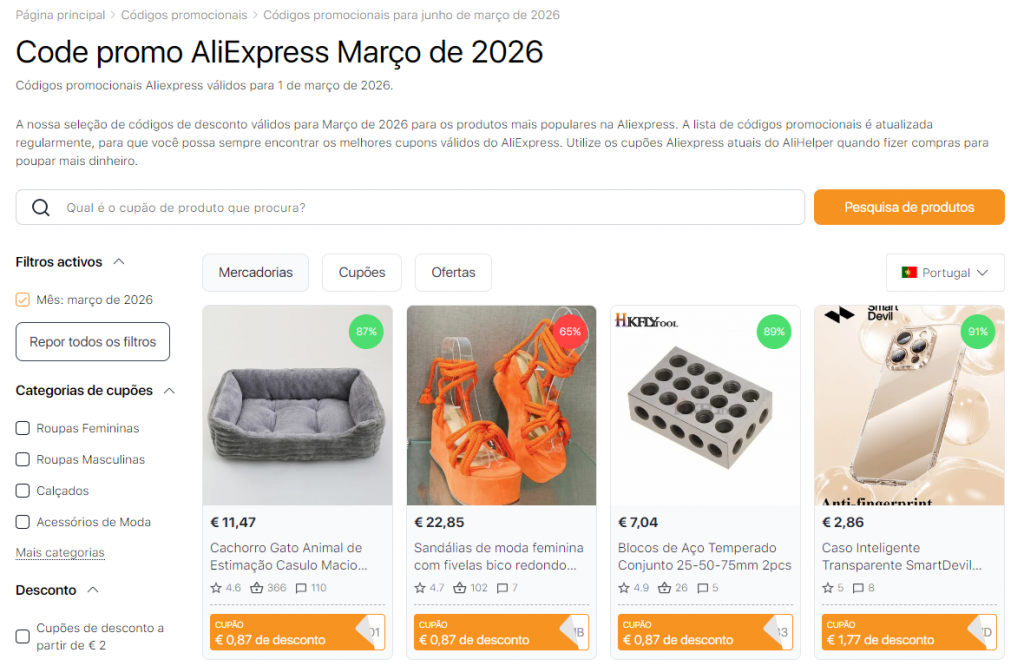Open the basket icon showing 366 purchases
The width and height of the screenshot is (1024, 666).
[256, 589]
